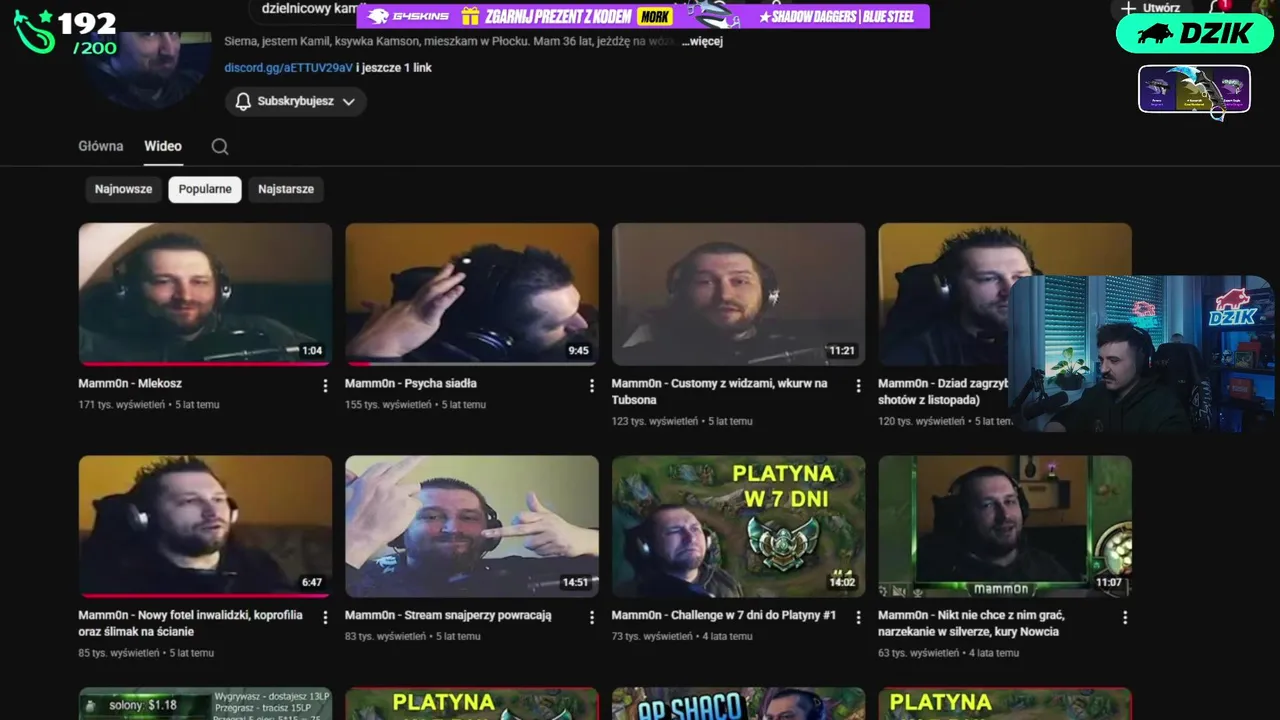Play the Platyna w 7 dni 14:02 thumbnail

click(x=738, y=526)
